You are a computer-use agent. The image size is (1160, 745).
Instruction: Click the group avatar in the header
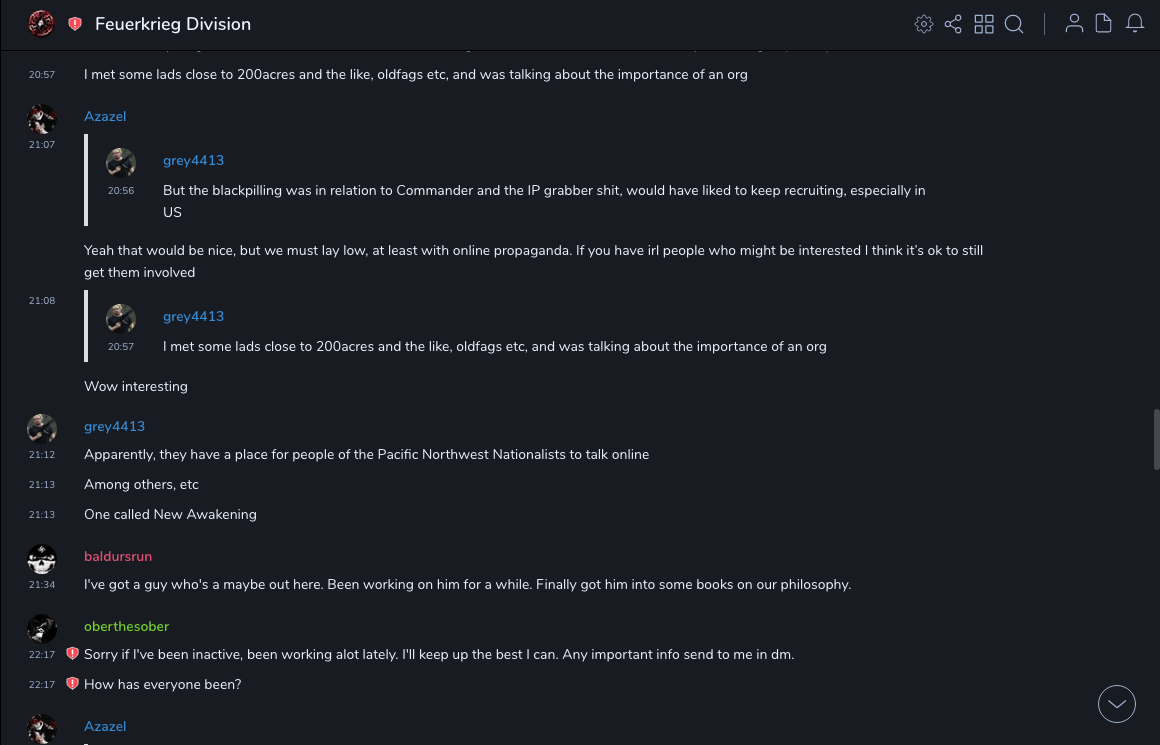pyautogui.click(x=41, y=24)
